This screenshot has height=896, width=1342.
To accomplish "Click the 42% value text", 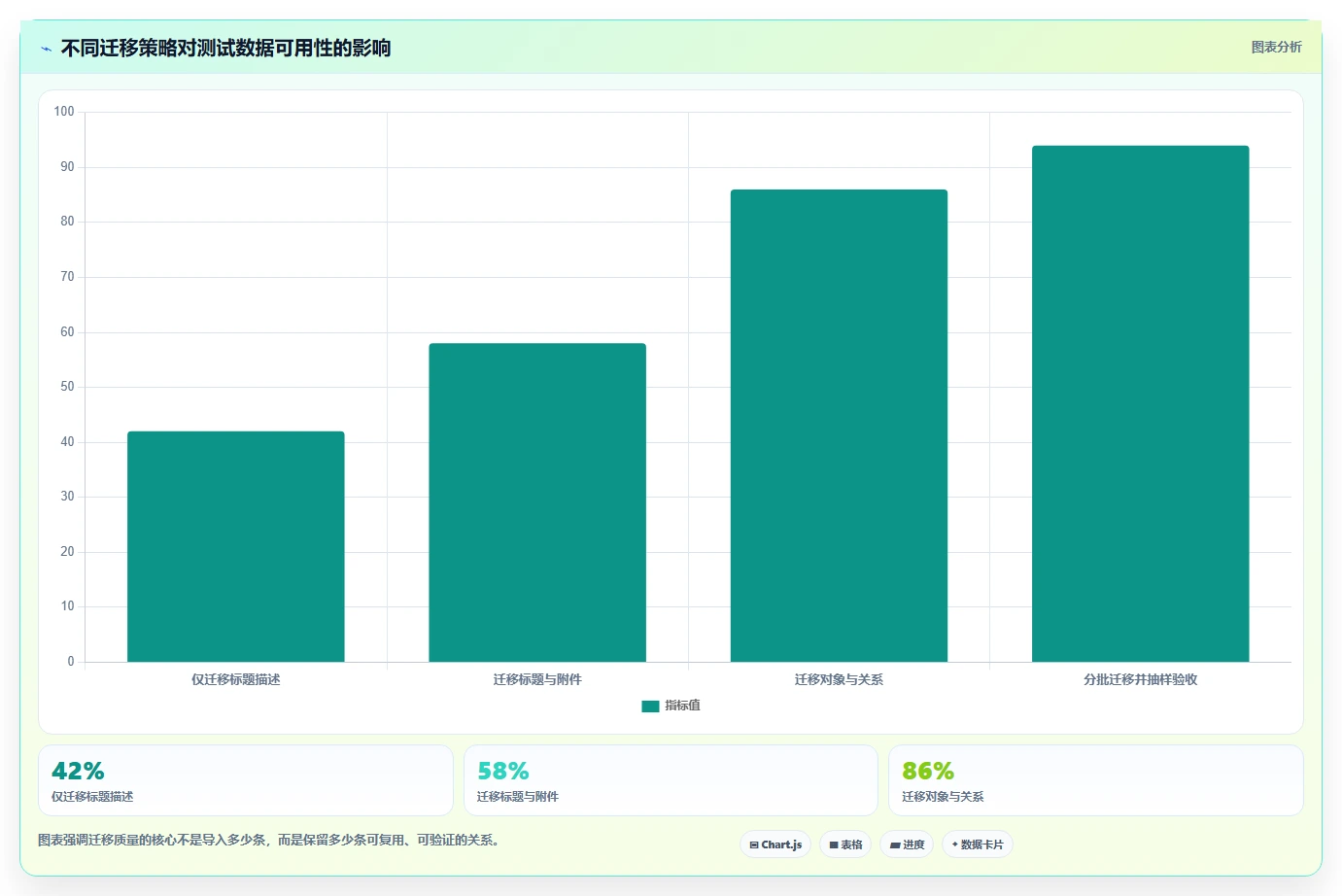I will tap(78, 771).
